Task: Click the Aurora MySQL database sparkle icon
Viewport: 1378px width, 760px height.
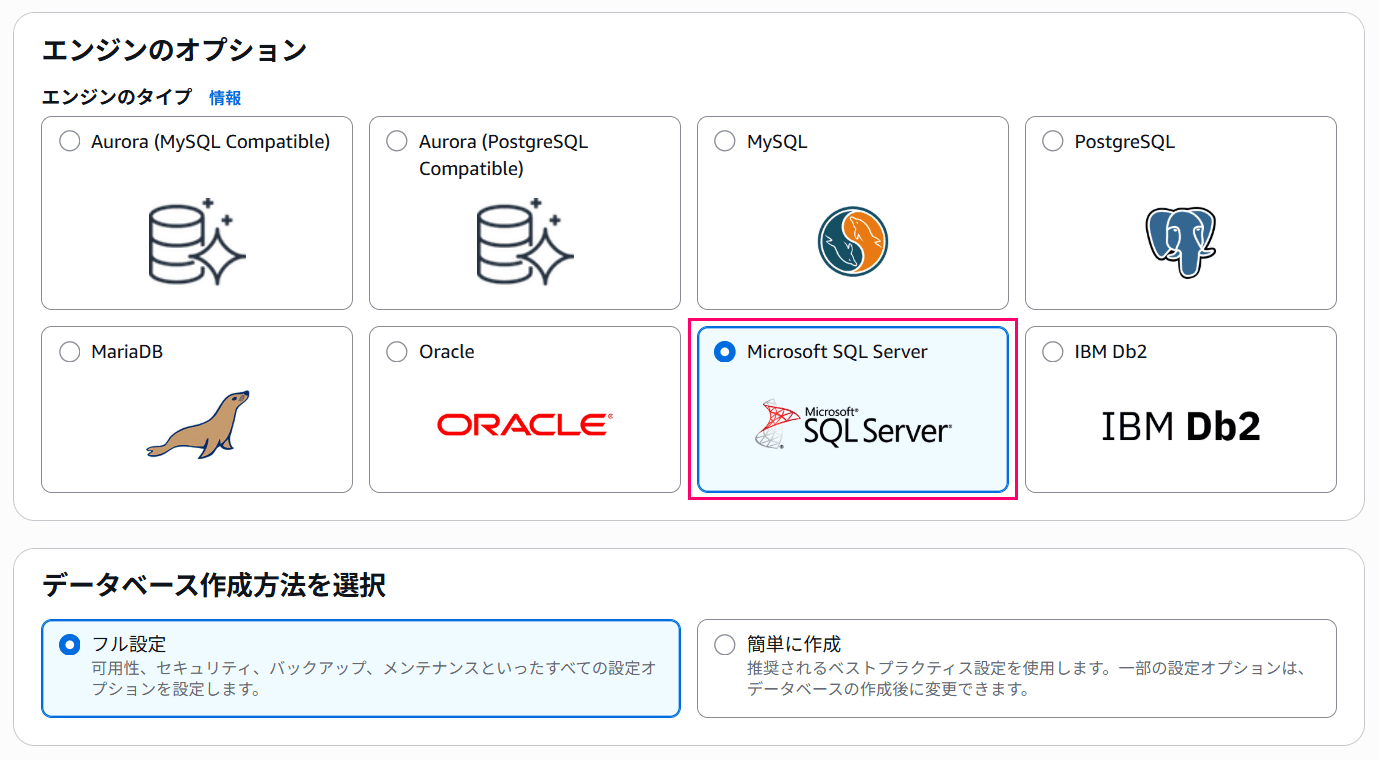Action: tap(197, 241)
